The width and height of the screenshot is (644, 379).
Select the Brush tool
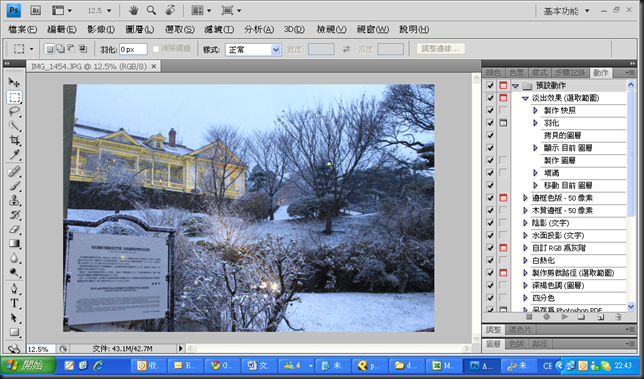coord(14,186)
